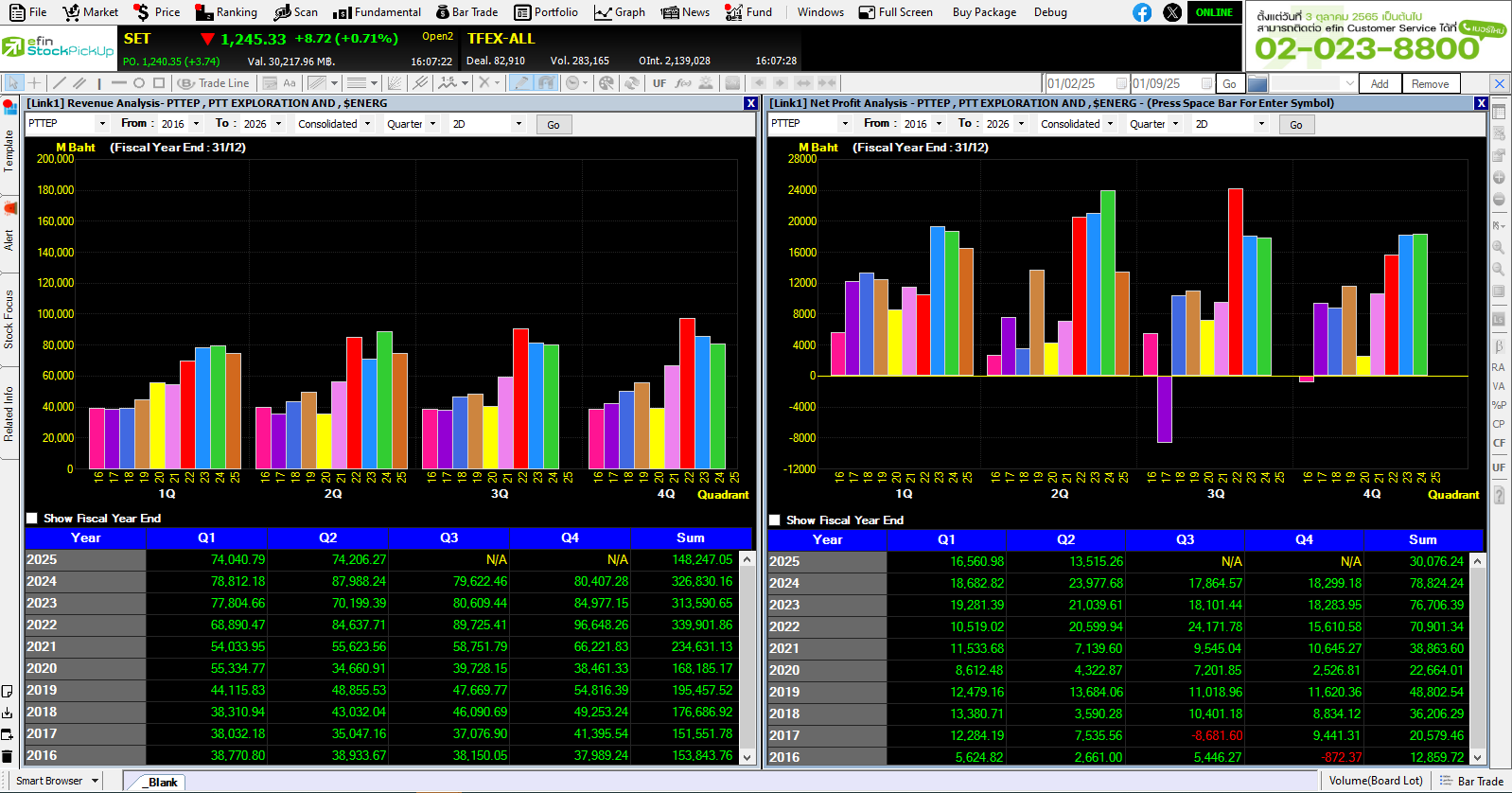Click Bar Trade in status bar
The height and width of the screenshot is (793, 1512).
[x=1471, y=782]
